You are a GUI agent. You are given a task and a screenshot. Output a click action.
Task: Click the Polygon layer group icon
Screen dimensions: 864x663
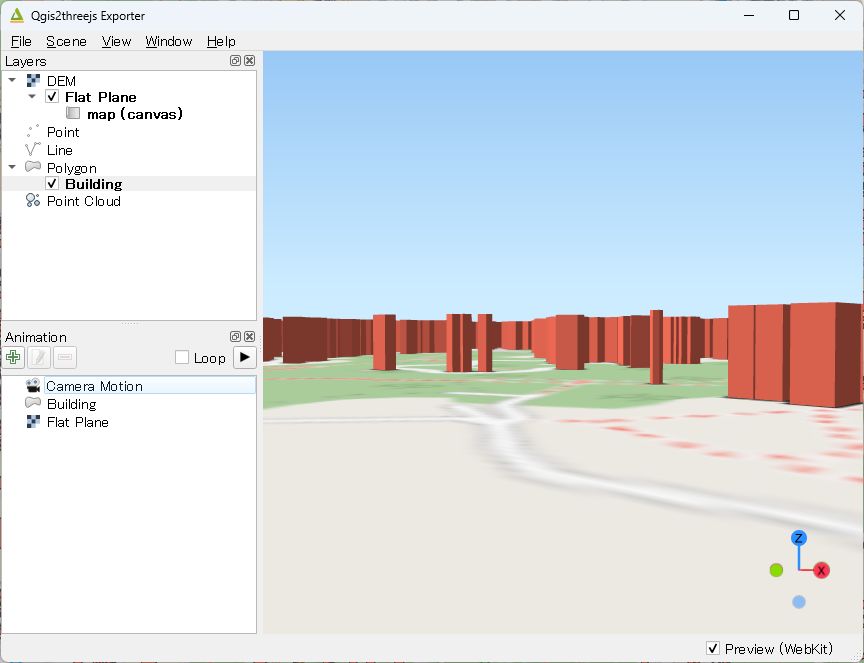coord(33,166)
